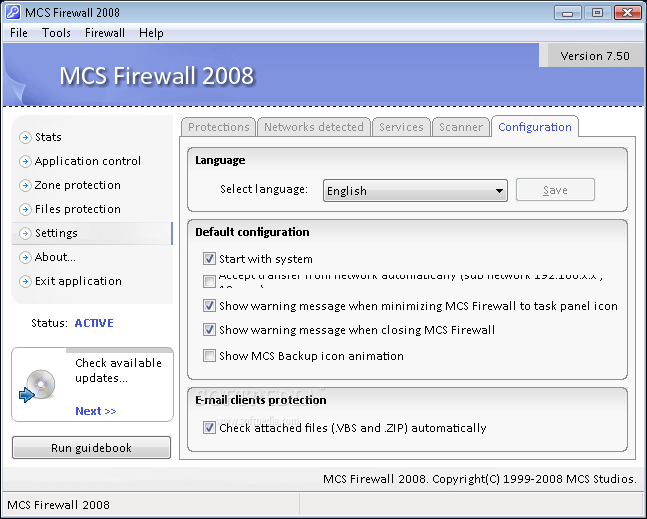Toggle Start with system checkbox
The image size is (647, 519).
pyautogui.click(x=209, y=259)
